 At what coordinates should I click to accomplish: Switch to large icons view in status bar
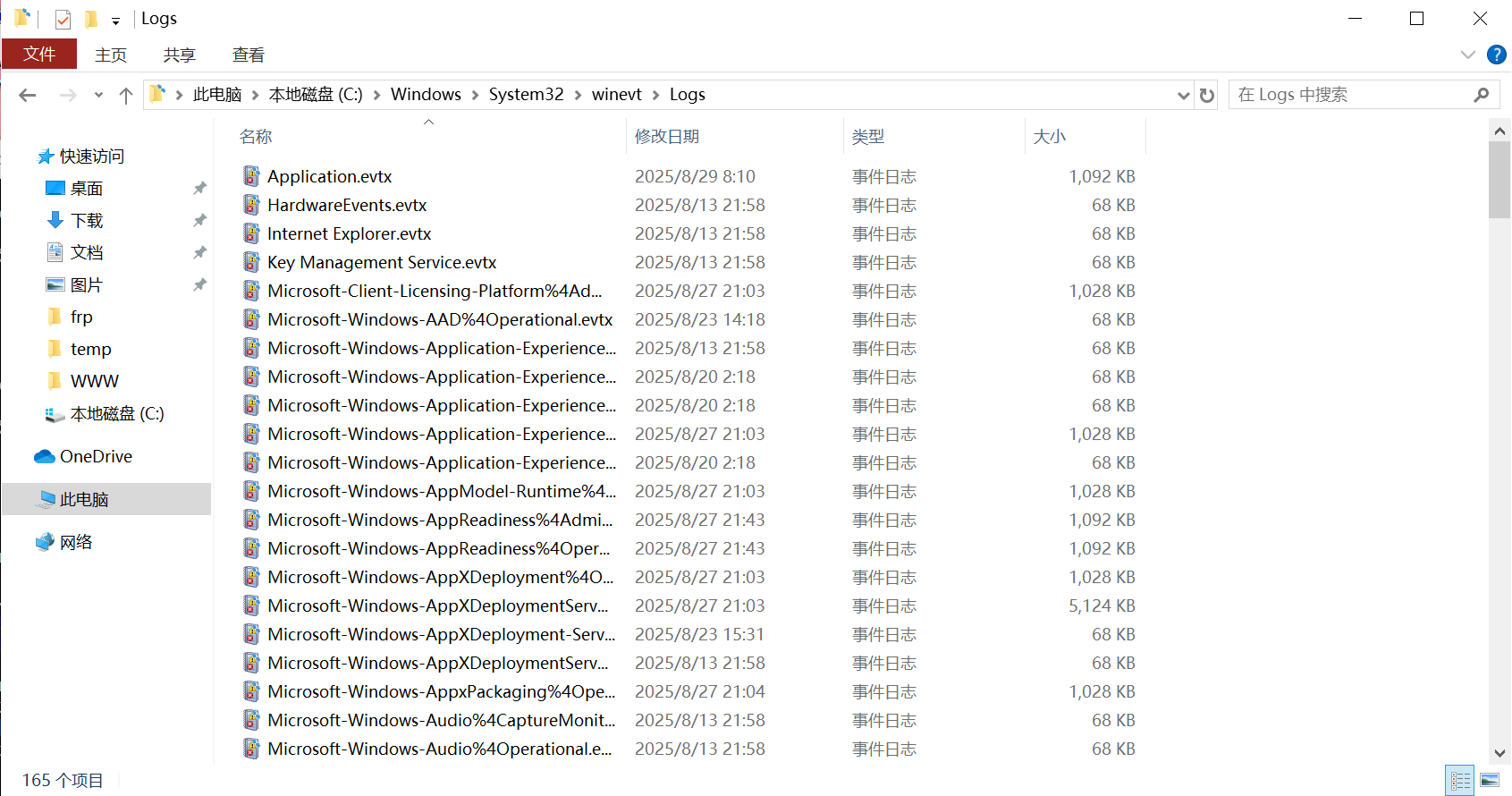click(1490, 781)
